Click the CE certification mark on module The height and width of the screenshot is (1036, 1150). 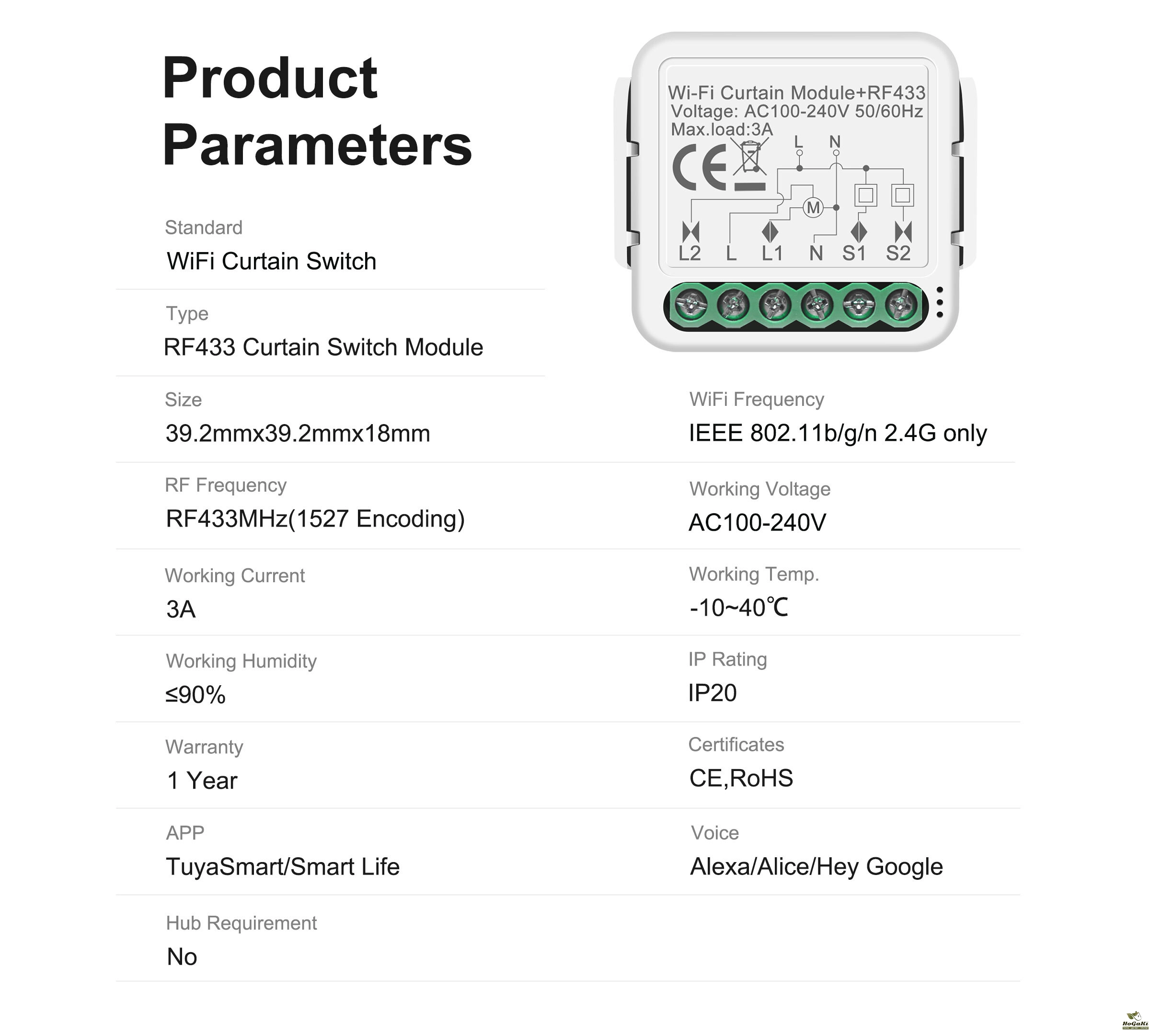click(700, 166)
